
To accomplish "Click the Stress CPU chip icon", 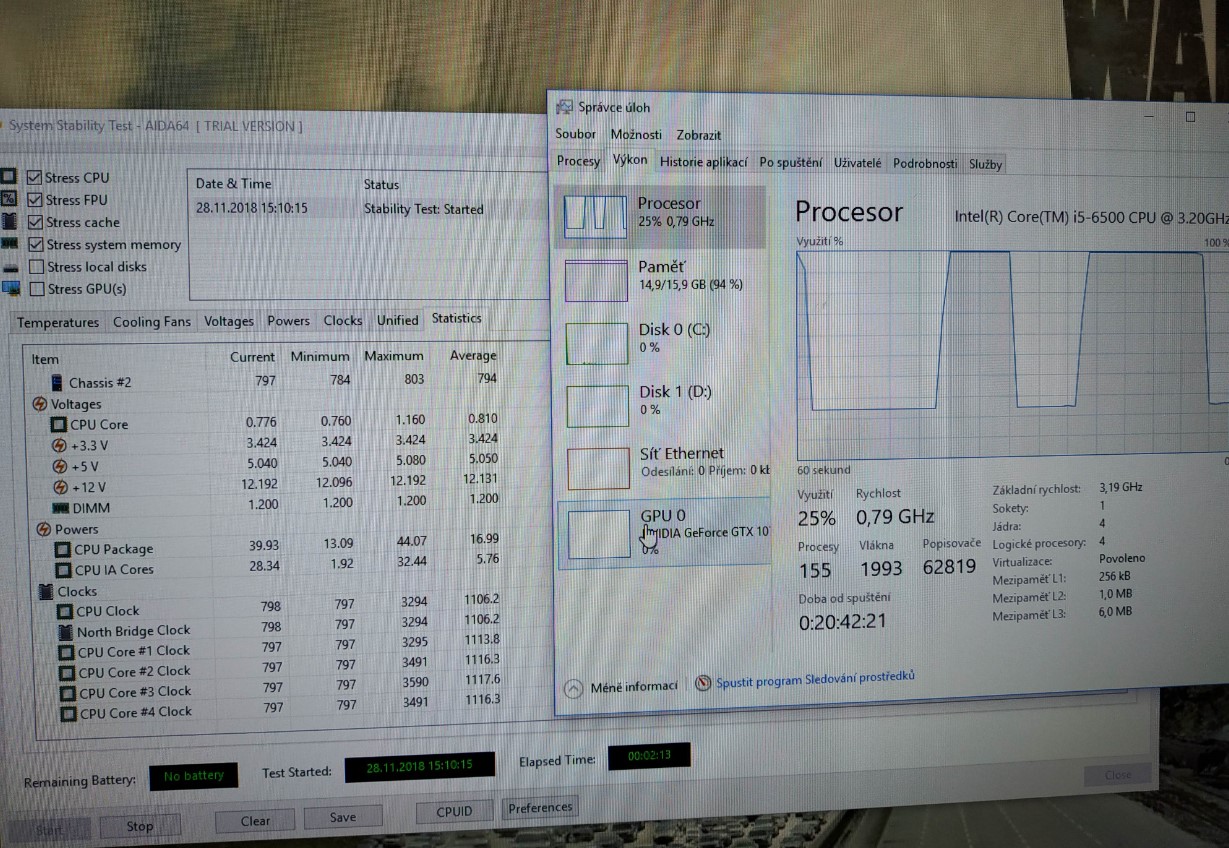I will tap(9, 176).
